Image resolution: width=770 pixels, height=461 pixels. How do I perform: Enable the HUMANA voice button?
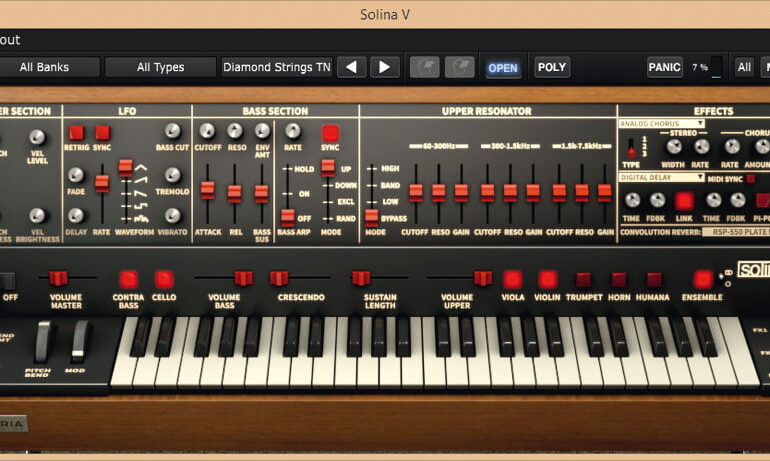coord(654,279)
